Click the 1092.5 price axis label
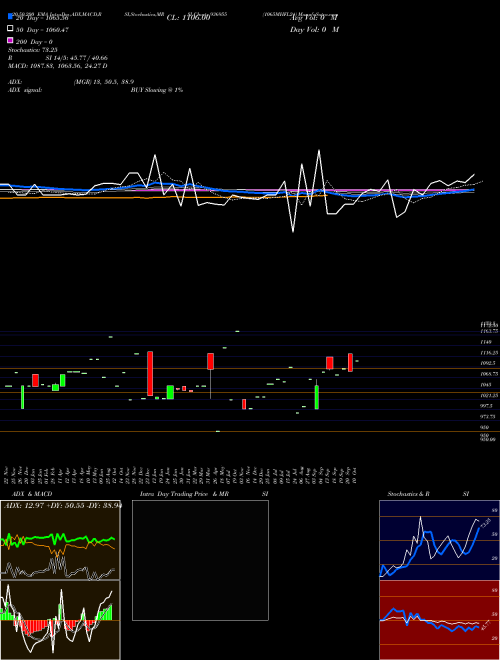Image resolution: width=500 pixels, height=660 pixels. tap(488, 363)
